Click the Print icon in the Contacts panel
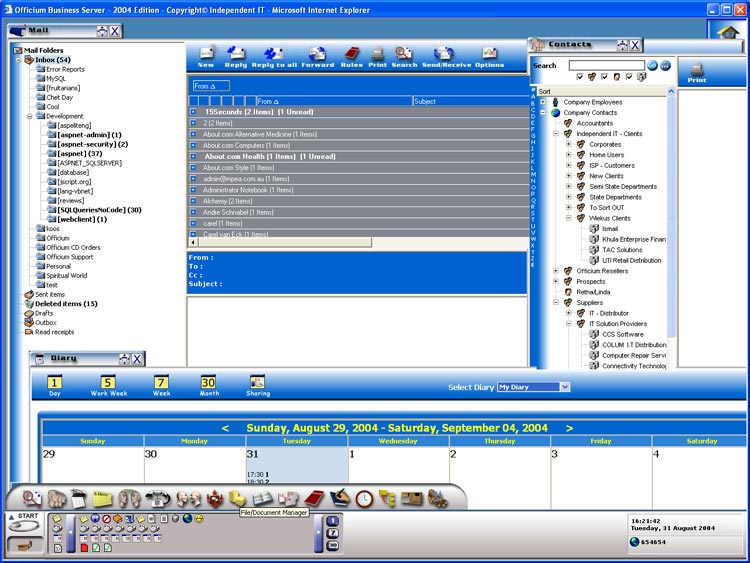The image size is (750, 563). tap(697, 72)
